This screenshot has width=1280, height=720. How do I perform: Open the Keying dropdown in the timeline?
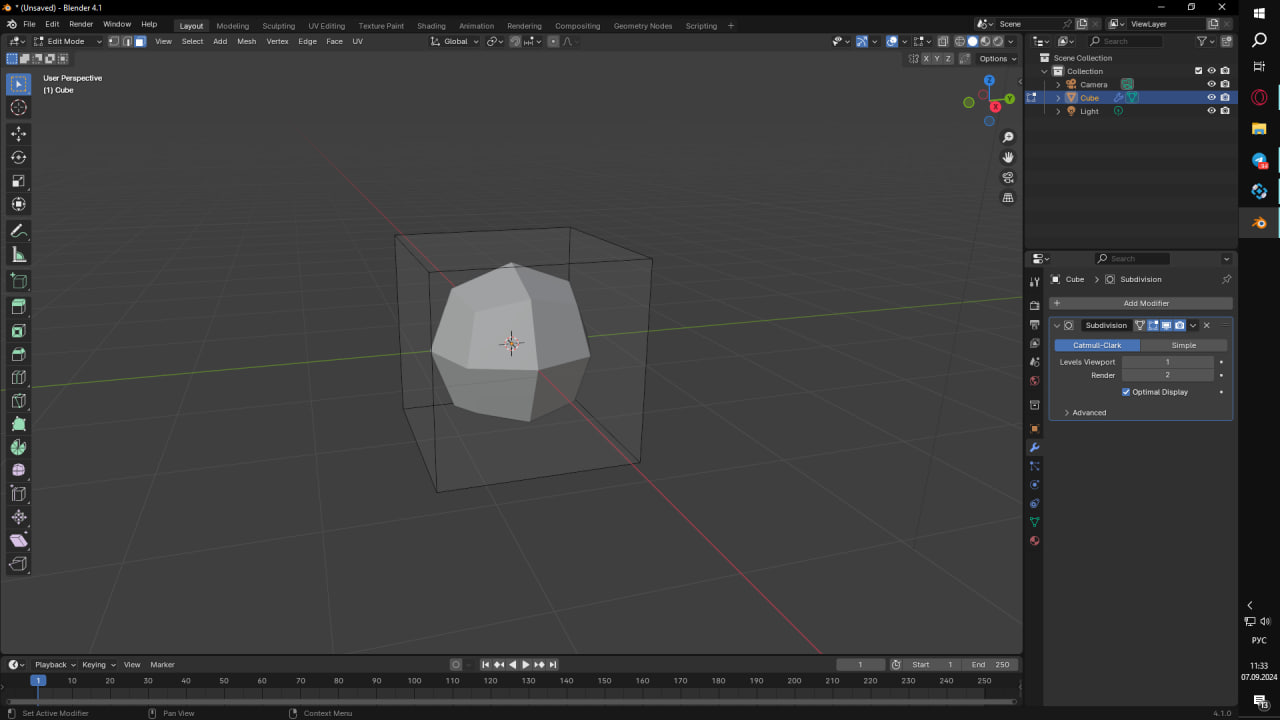pyautogui.click(x=98, y=665)
